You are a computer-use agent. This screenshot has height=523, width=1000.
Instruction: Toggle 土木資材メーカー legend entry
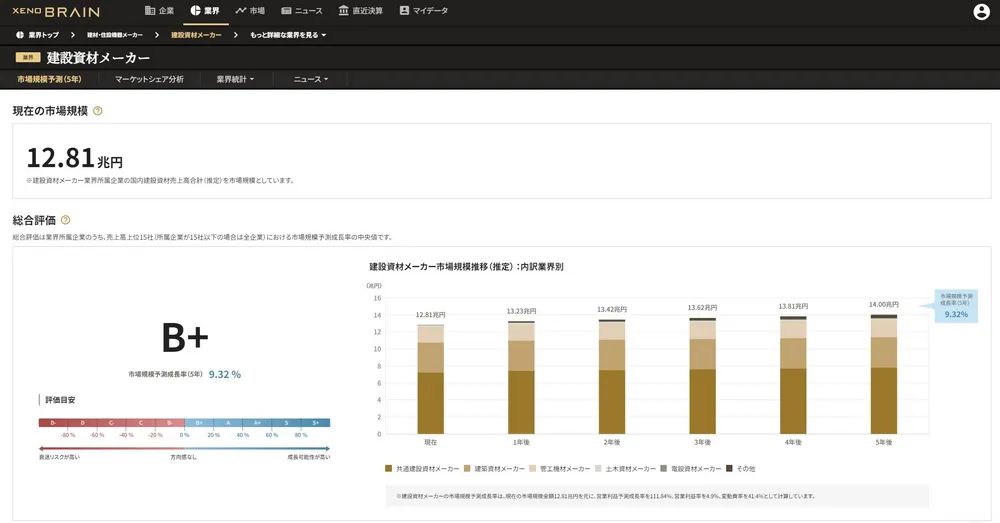point(626,469)
